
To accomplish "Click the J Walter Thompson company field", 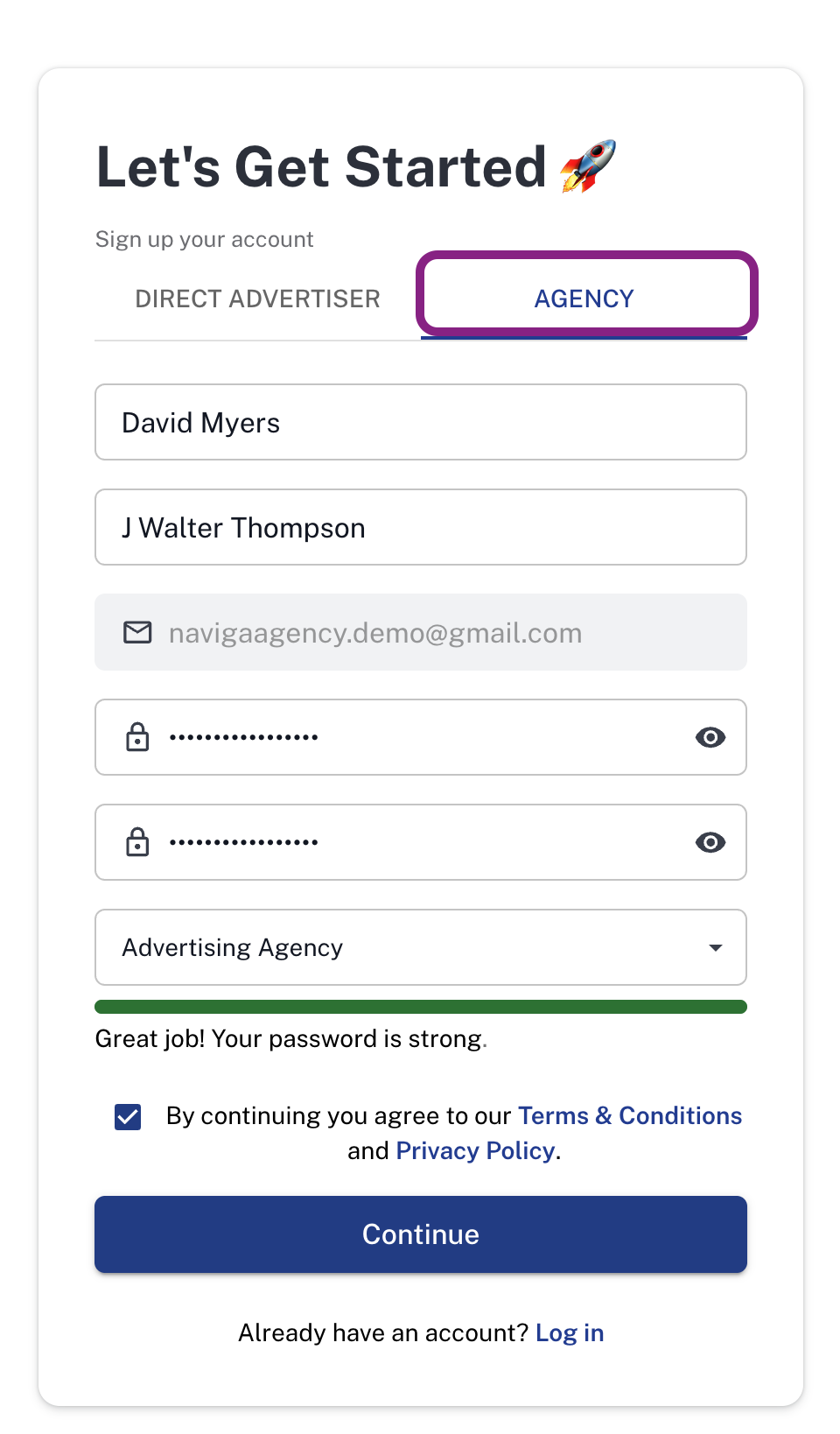I will [x=420, y=527].
